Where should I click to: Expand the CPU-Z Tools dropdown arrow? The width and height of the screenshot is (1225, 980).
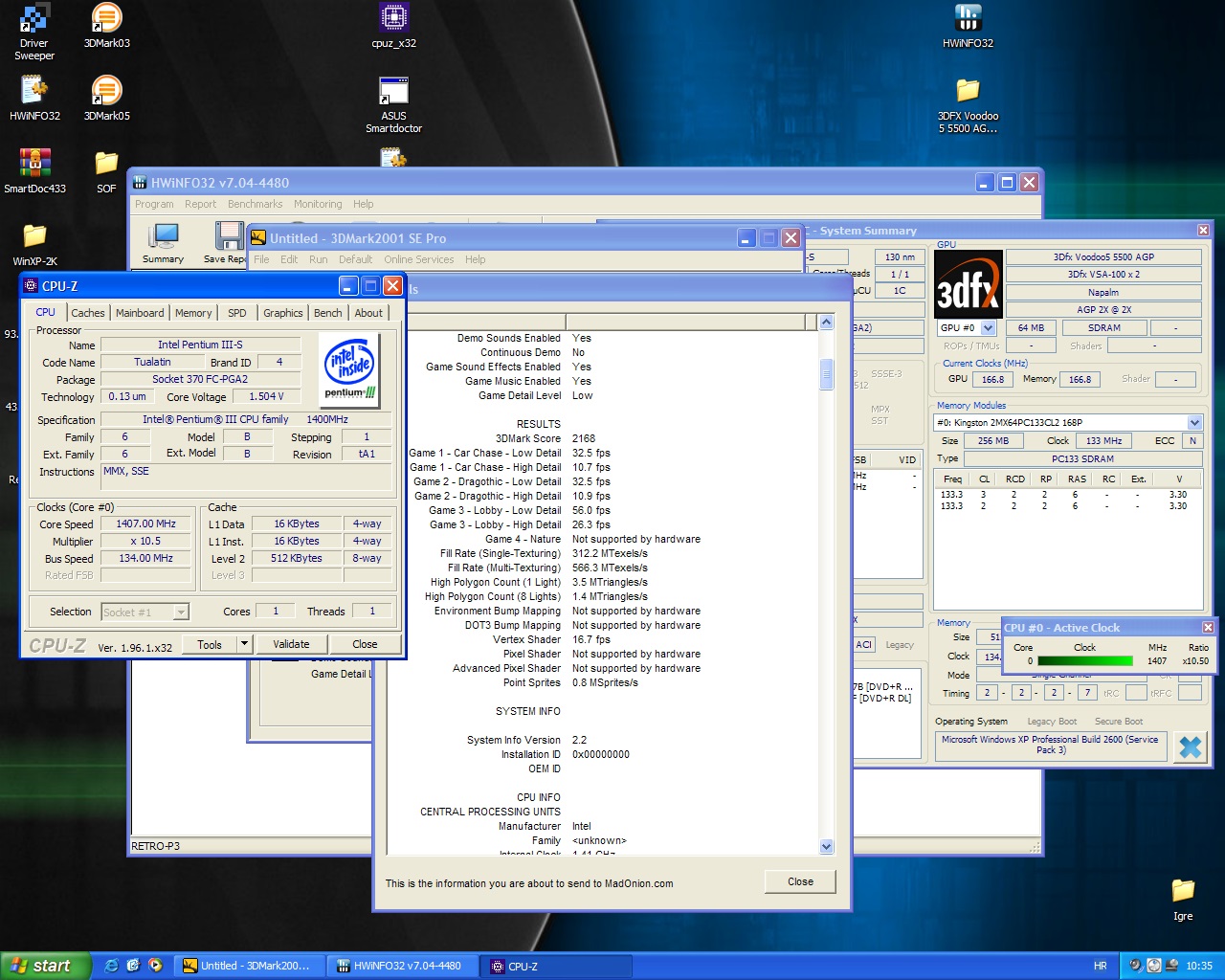tap(244, 644)
